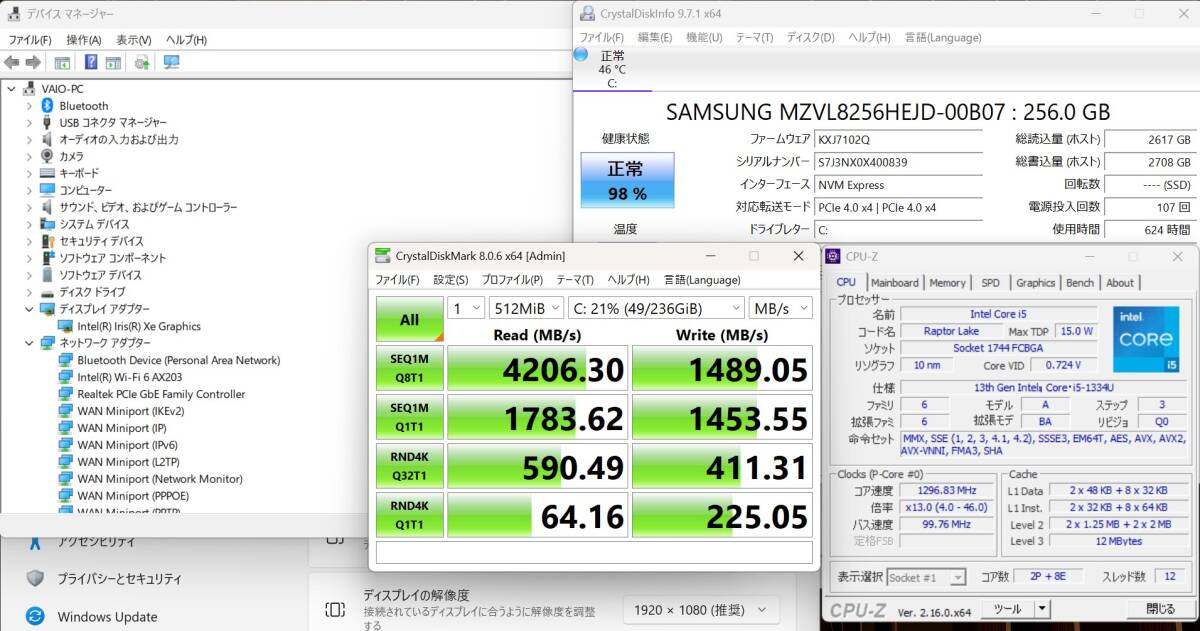1200x631 pixels.
Task: Open the Socket #1 selector in CPU-Z
Action: point(925,577)
